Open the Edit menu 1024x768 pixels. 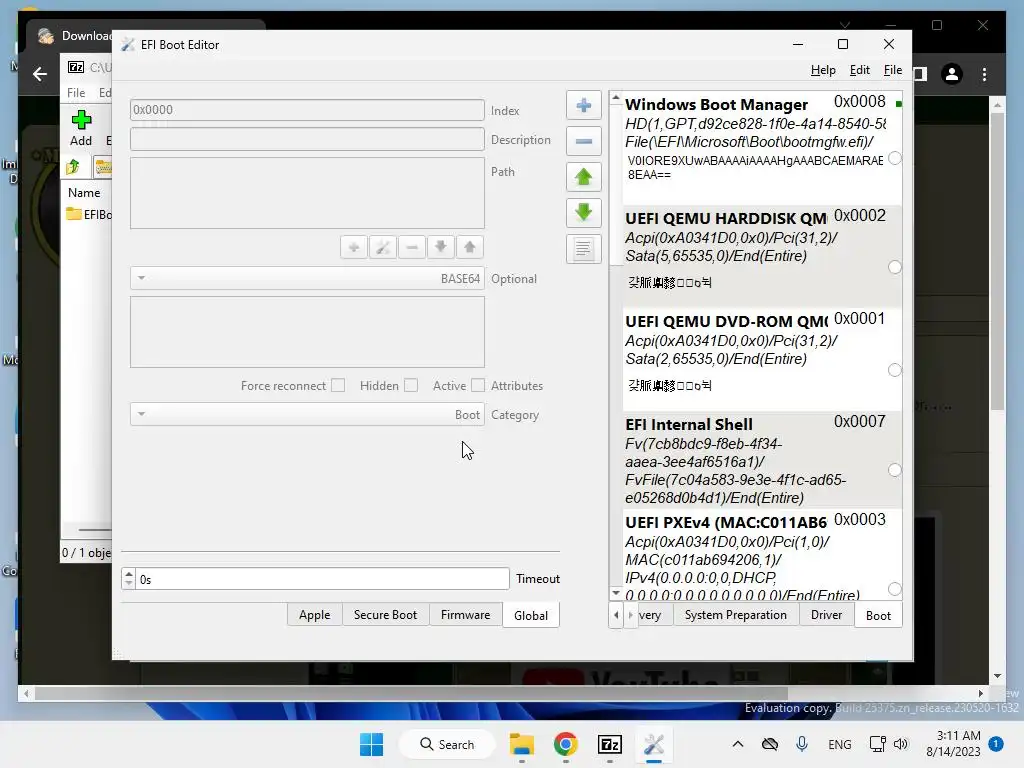[x=859, y=70]
